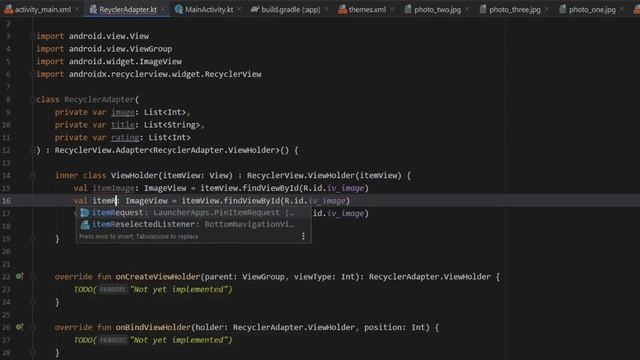Switch to the activity_main.xml tab

42,9
